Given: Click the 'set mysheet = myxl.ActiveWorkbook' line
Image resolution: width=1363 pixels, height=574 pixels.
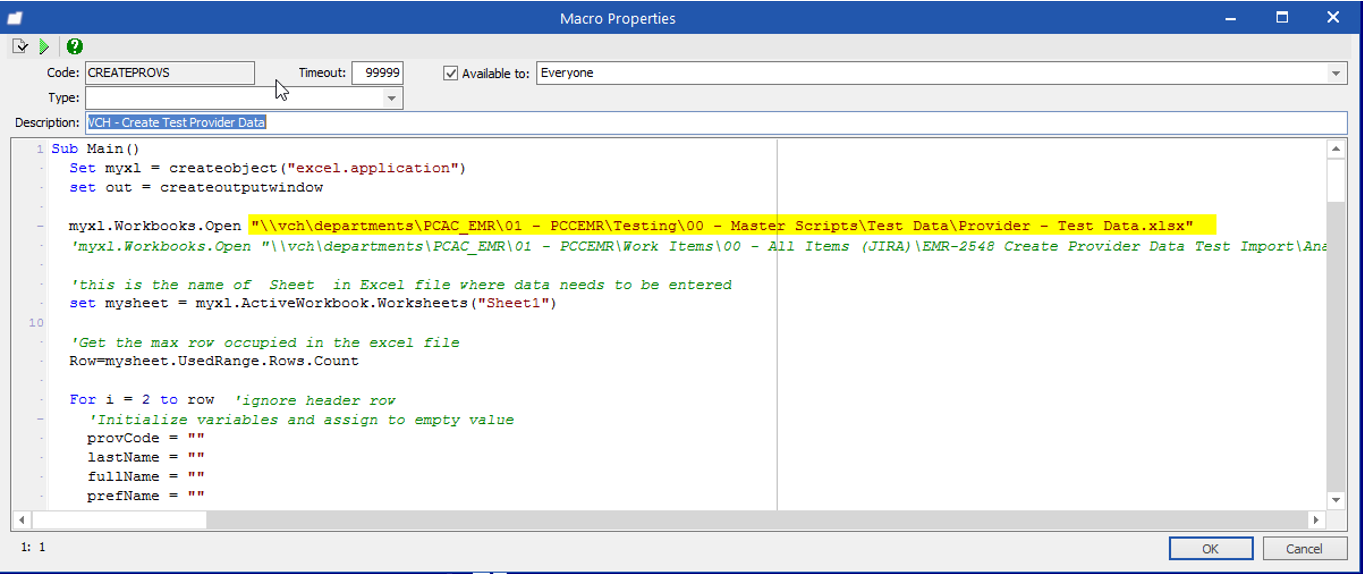Looking at the screenshot, I should 313,303.
